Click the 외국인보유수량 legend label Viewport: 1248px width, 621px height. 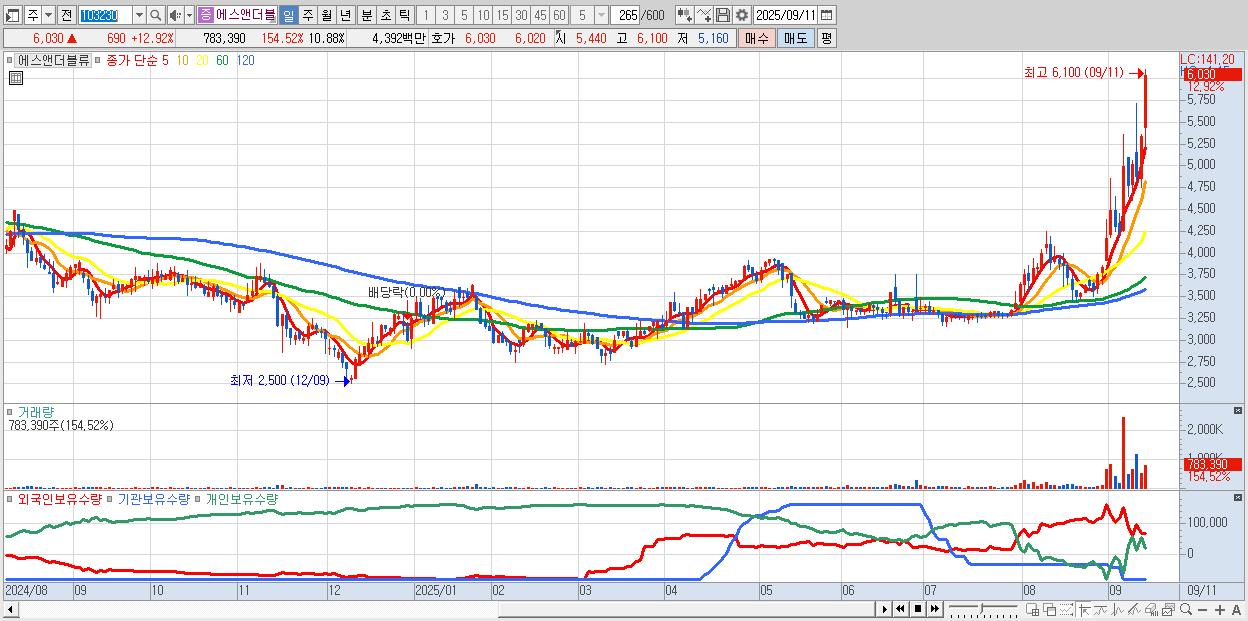[60, 498]
